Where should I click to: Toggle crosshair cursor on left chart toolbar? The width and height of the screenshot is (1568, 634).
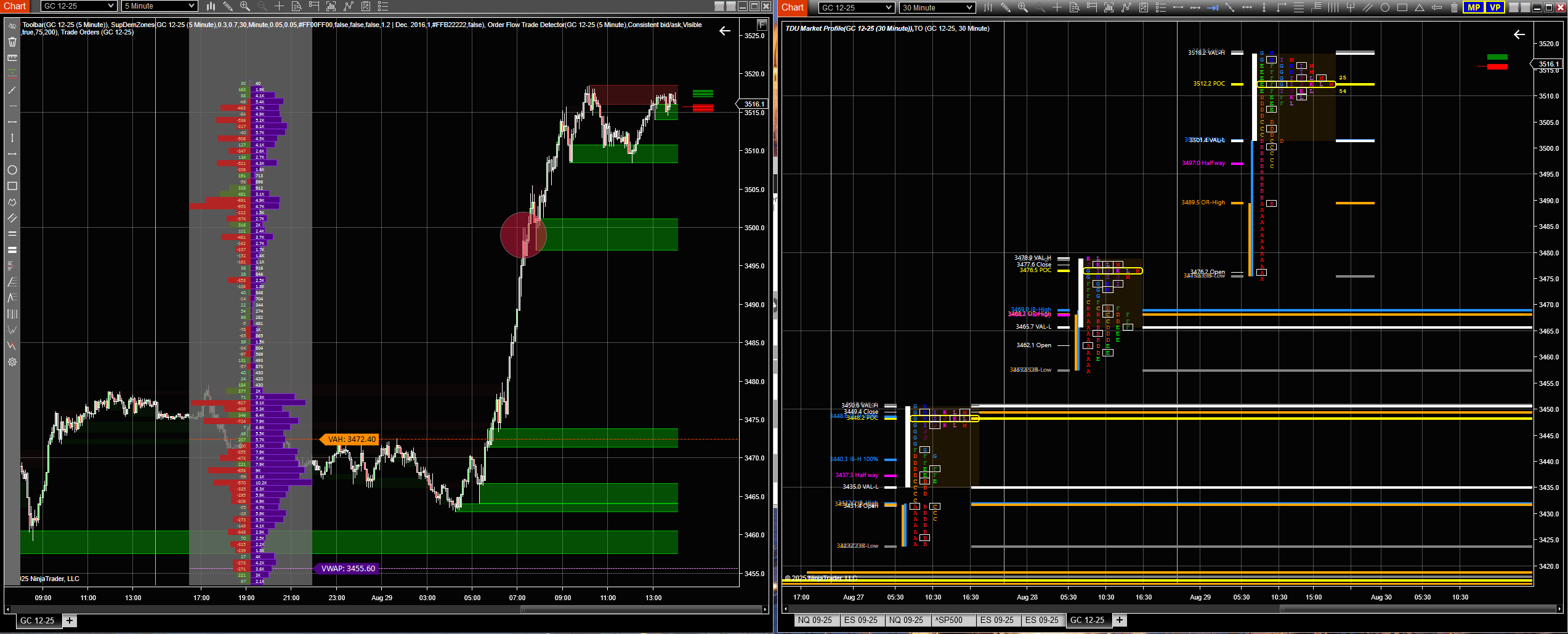(x=279, y=6)
